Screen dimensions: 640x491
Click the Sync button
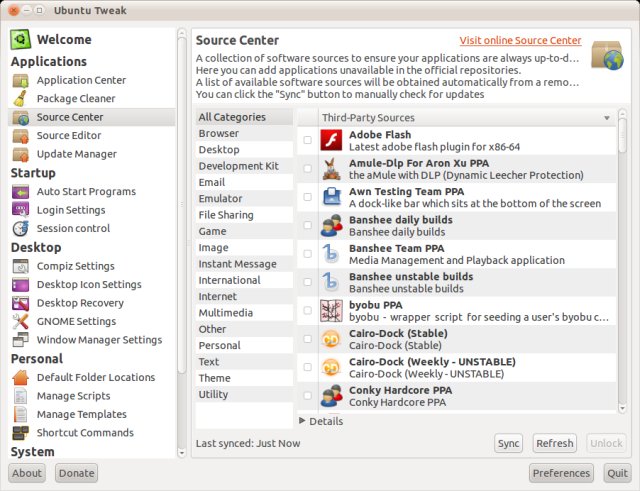[509, 443]
